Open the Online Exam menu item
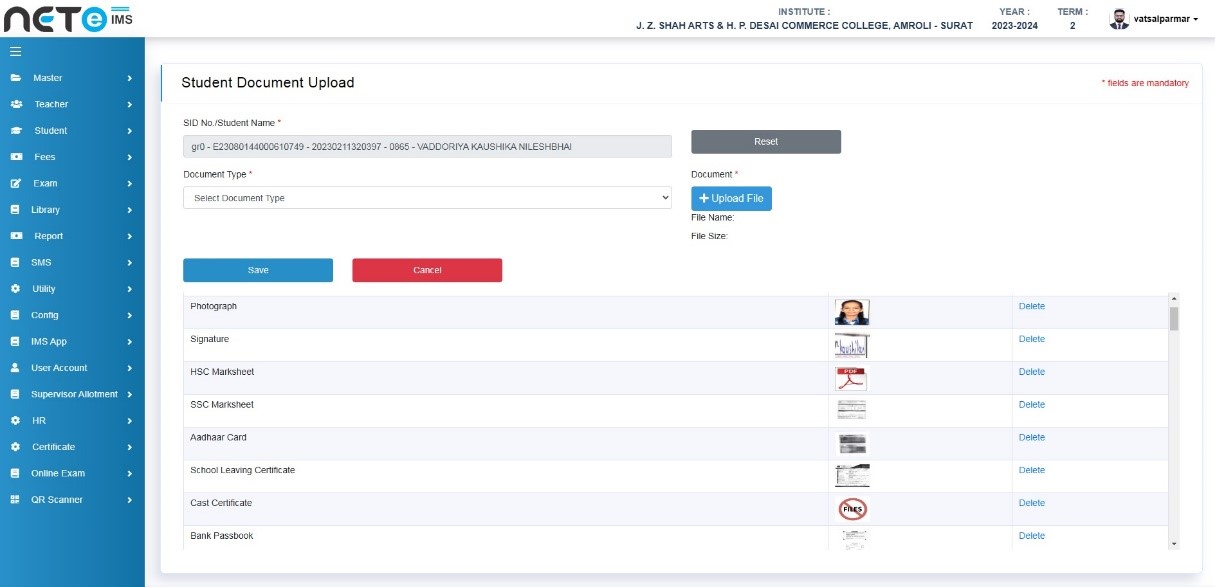 click(x=58, y=473)
